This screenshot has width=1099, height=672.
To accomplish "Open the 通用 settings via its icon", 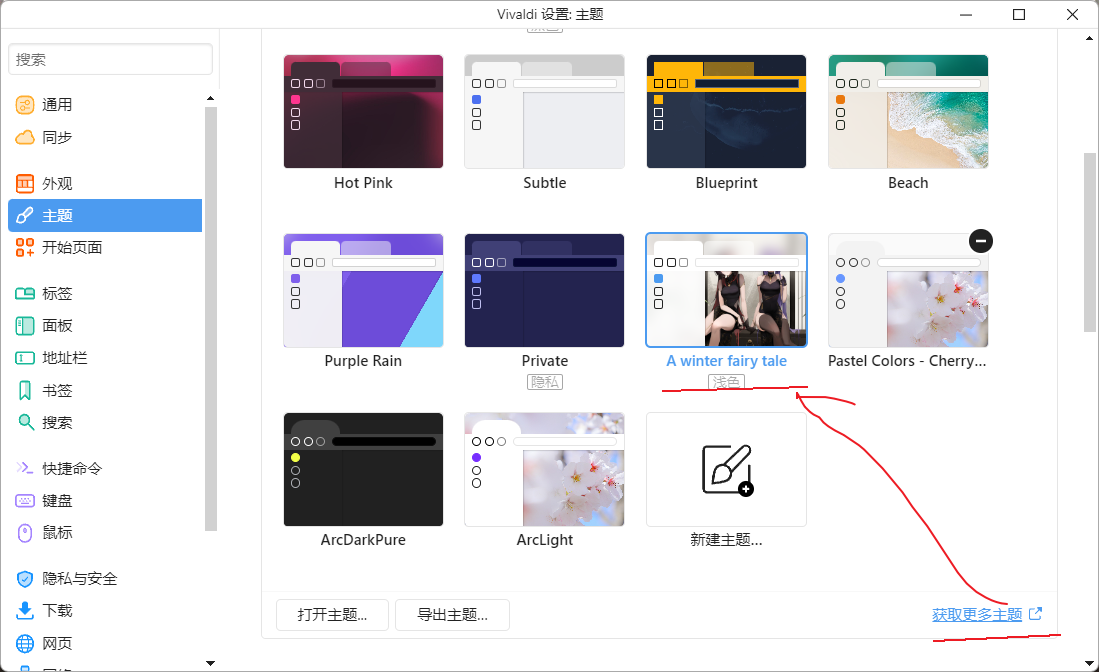I will click(x=25, y=105).
